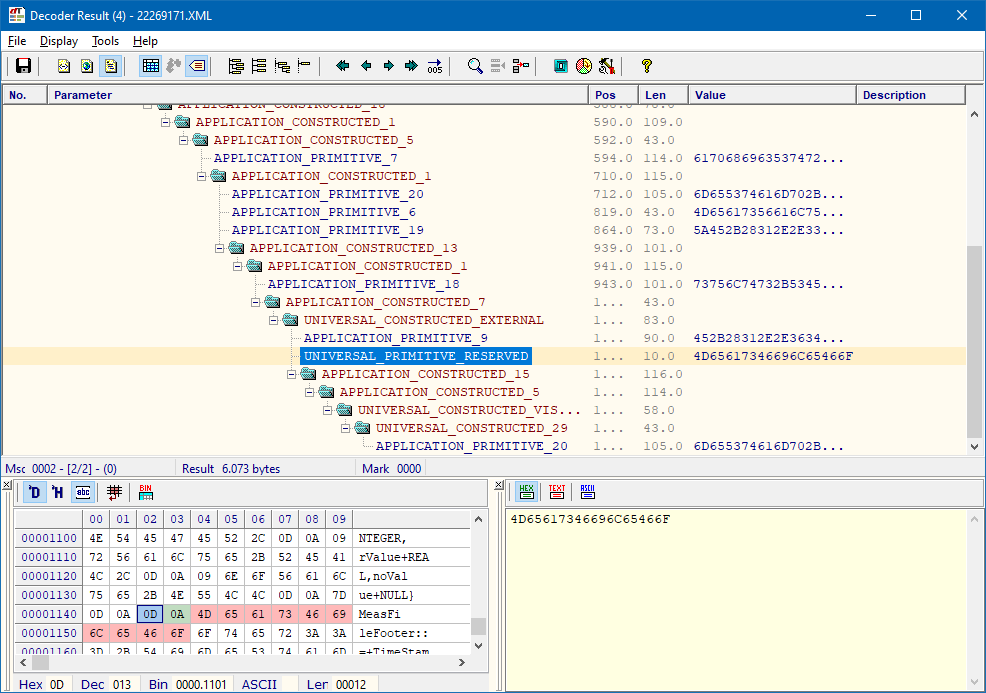
Task: Click the red-arrow node link icon
Action: [x=521, y=66]
